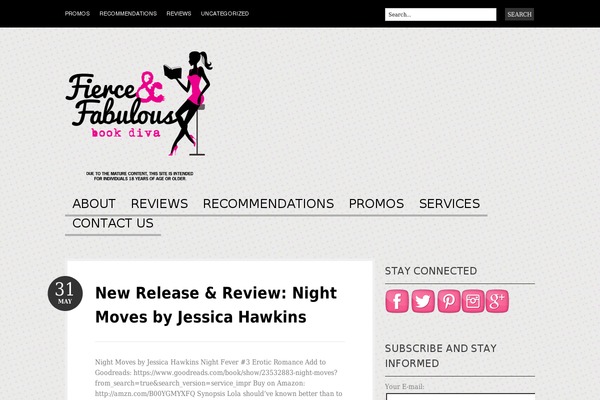Image resolution: width=600 pixels, height=400 pixels.
Task: Open the Services page
Action: pyautogui.click(x=449, y=204)
